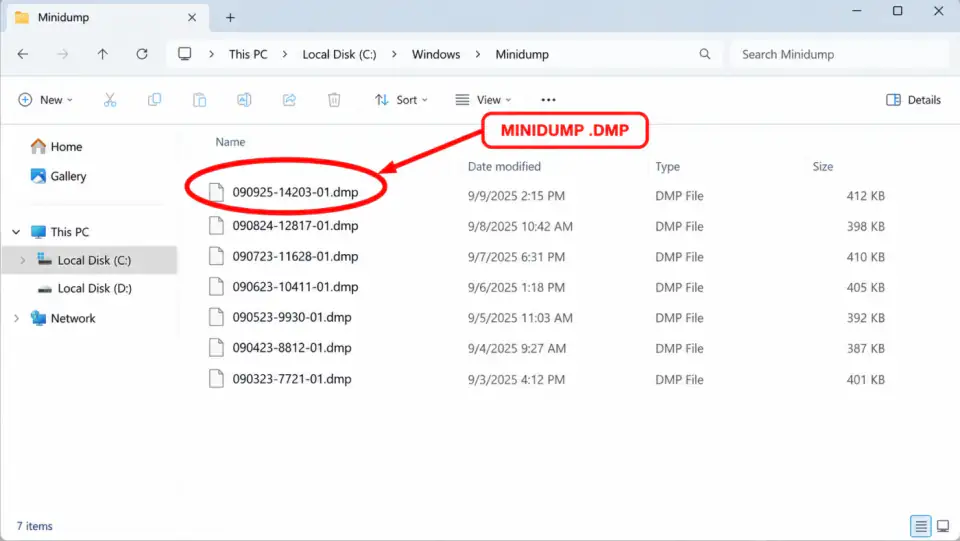
Task: Sort by the Type column header
Action: click(667, 166)
